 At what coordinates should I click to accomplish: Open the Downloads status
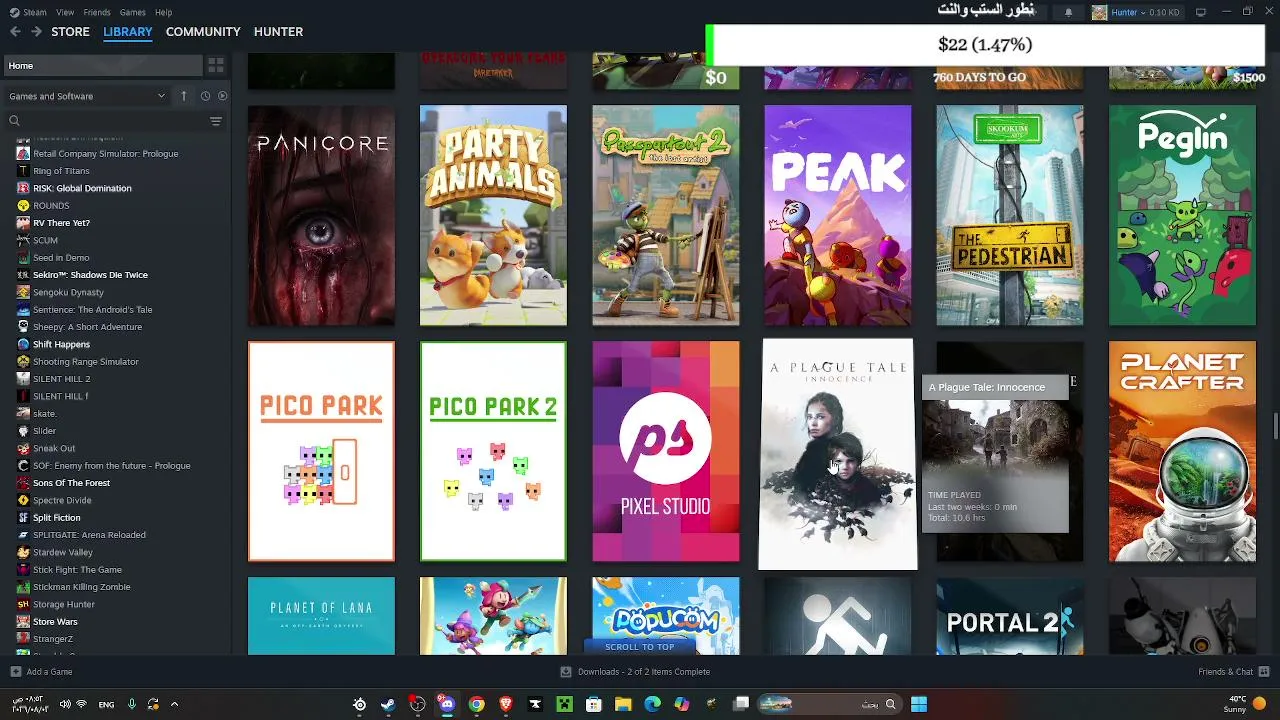point(635,672)
